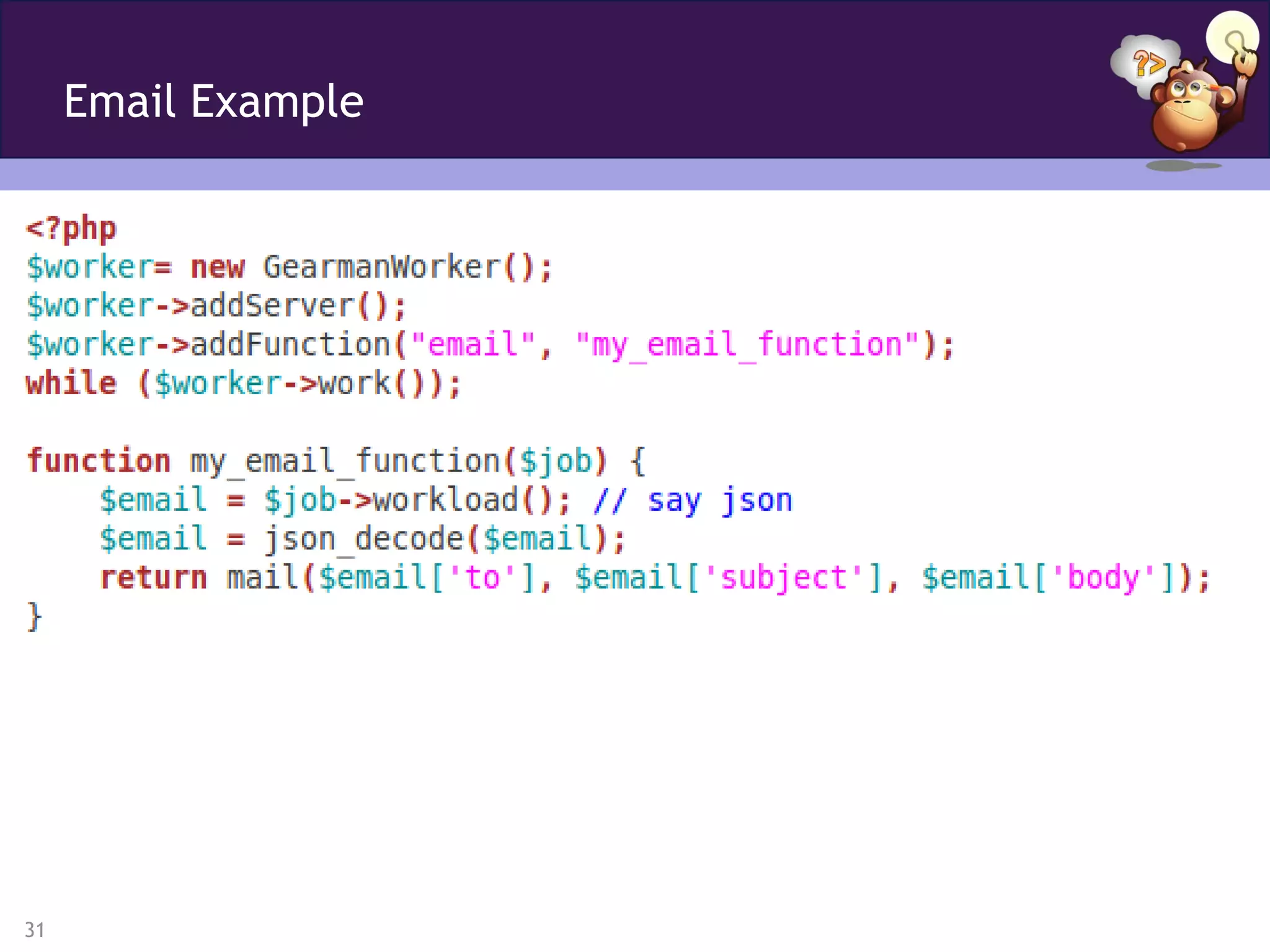Click the 'return' keyword
Viewport: 1270px width, 952px height.
click(x=153, y=578)
